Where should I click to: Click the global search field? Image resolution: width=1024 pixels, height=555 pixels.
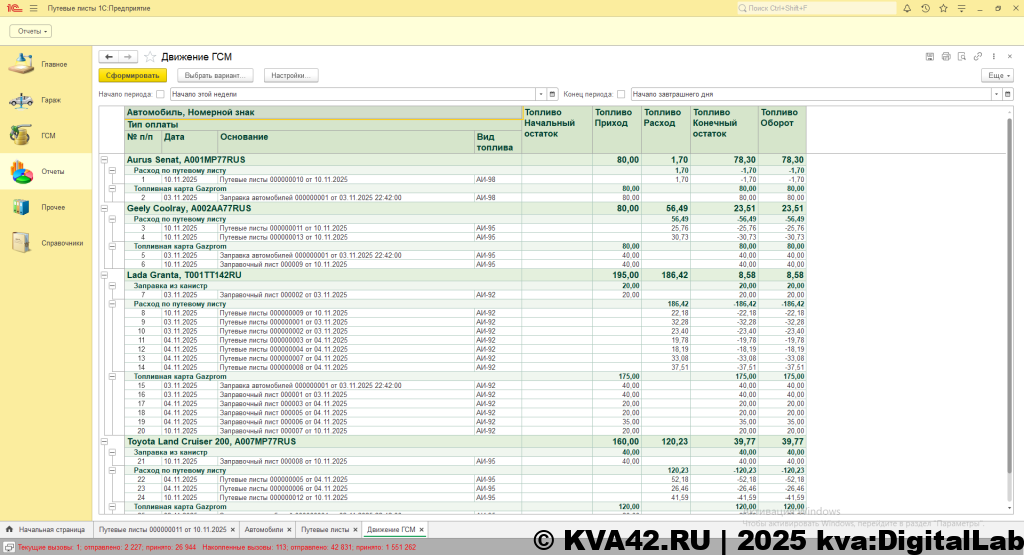[810, 8]
